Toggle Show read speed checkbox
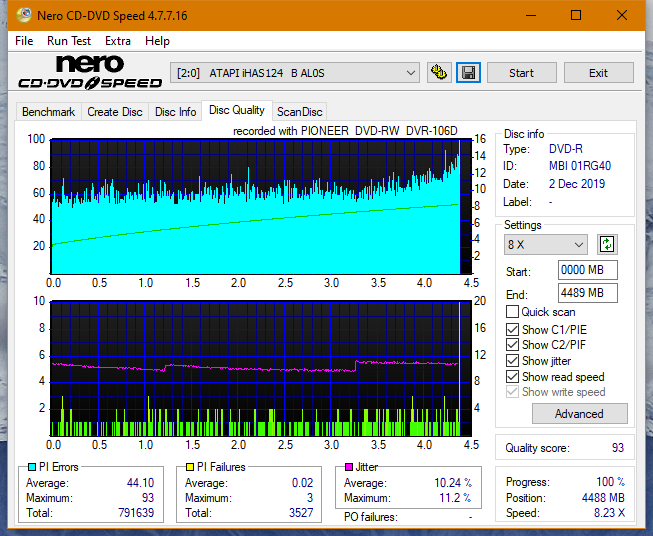The width and height of the screenshot is (653, 536). click(x=512, y=376)
